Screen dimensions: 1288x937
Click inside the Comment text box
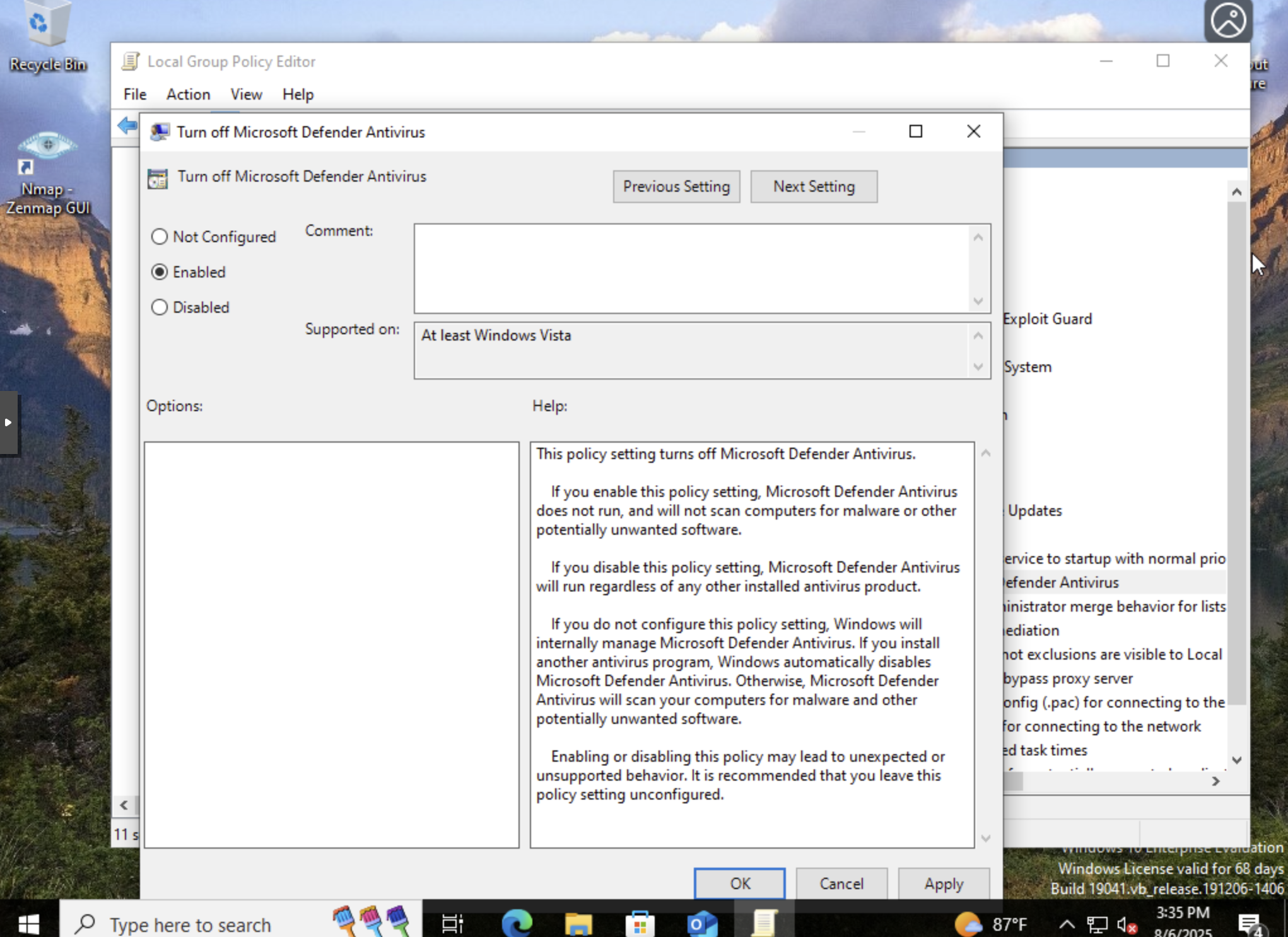692,269
